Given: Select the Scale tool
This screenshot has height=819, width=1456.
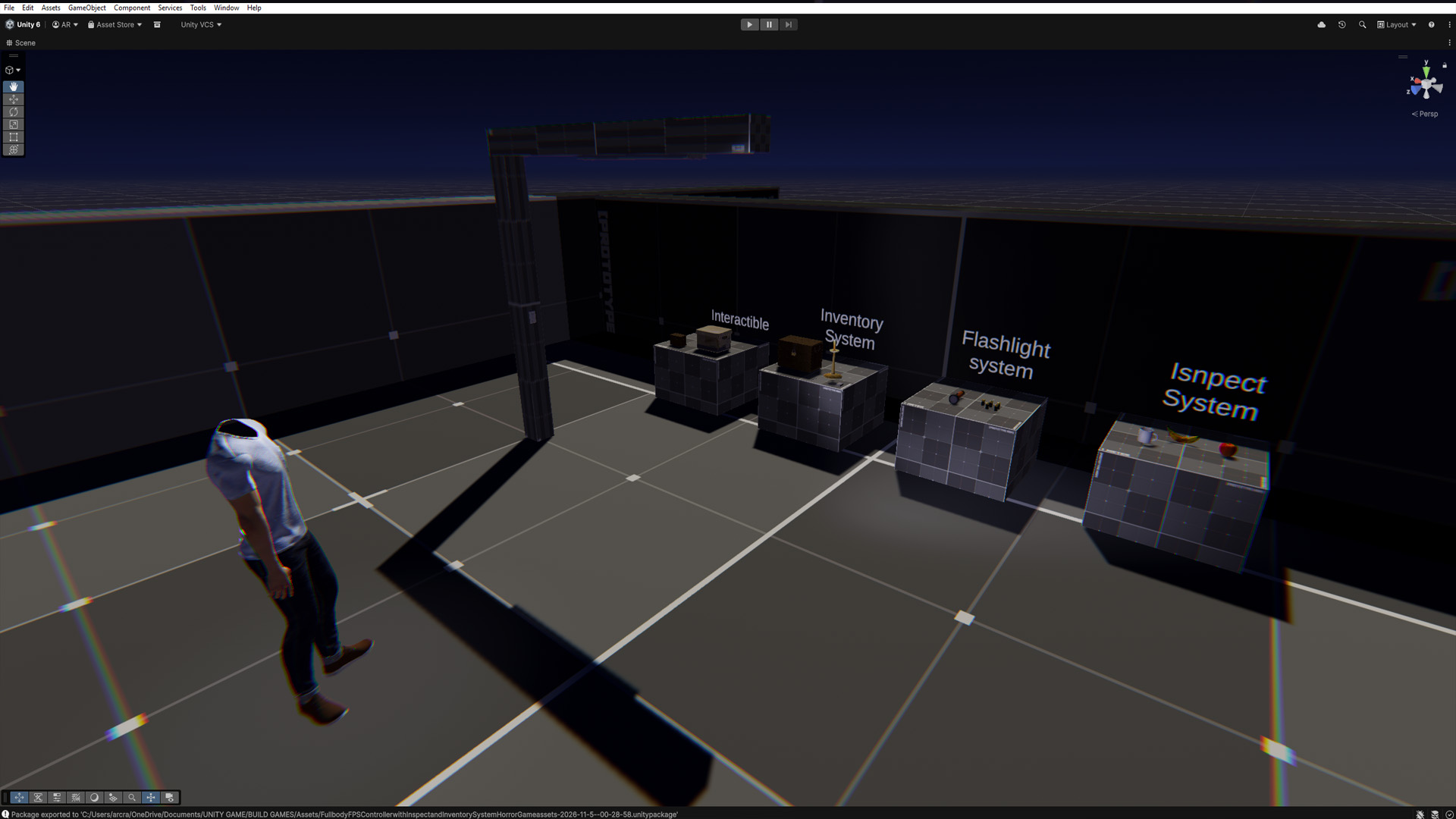Looking at the screenshot, I should pos(14,124).
